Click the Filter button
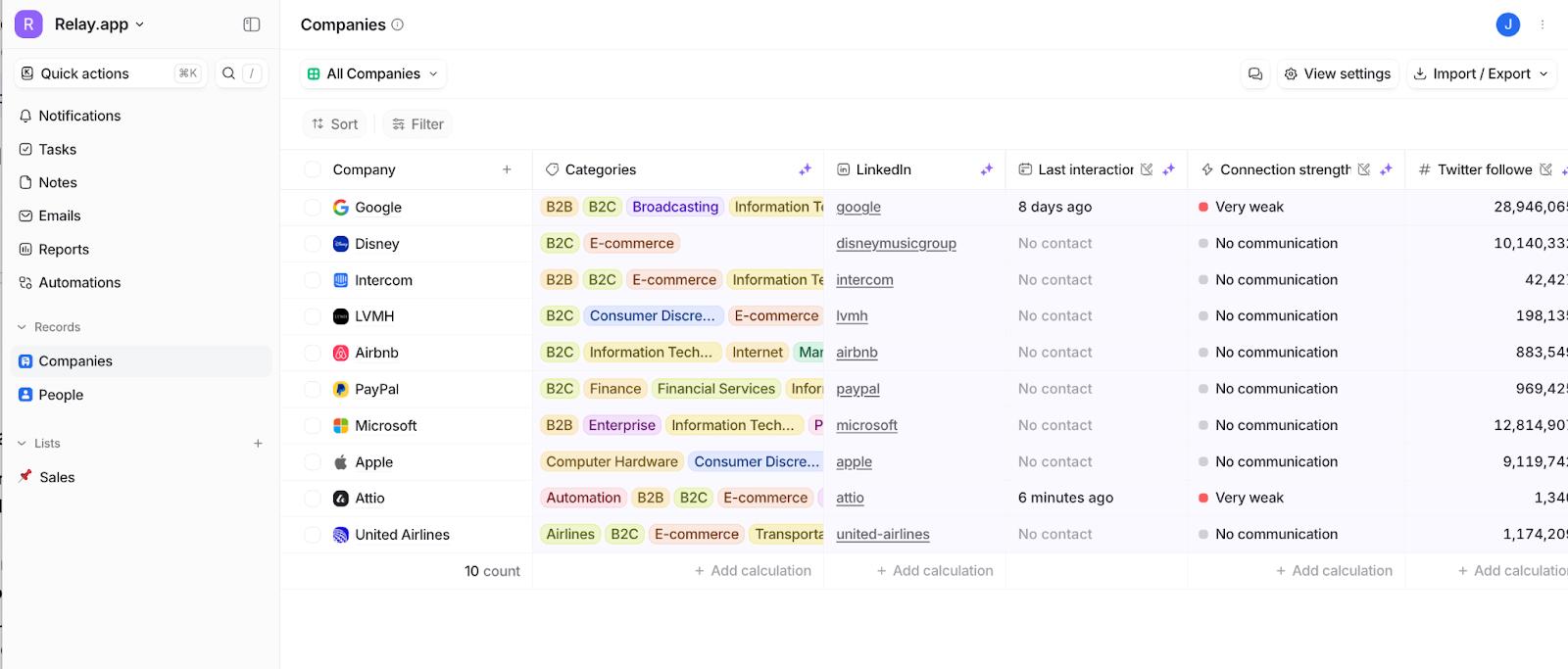 click(x=418, y=124)
